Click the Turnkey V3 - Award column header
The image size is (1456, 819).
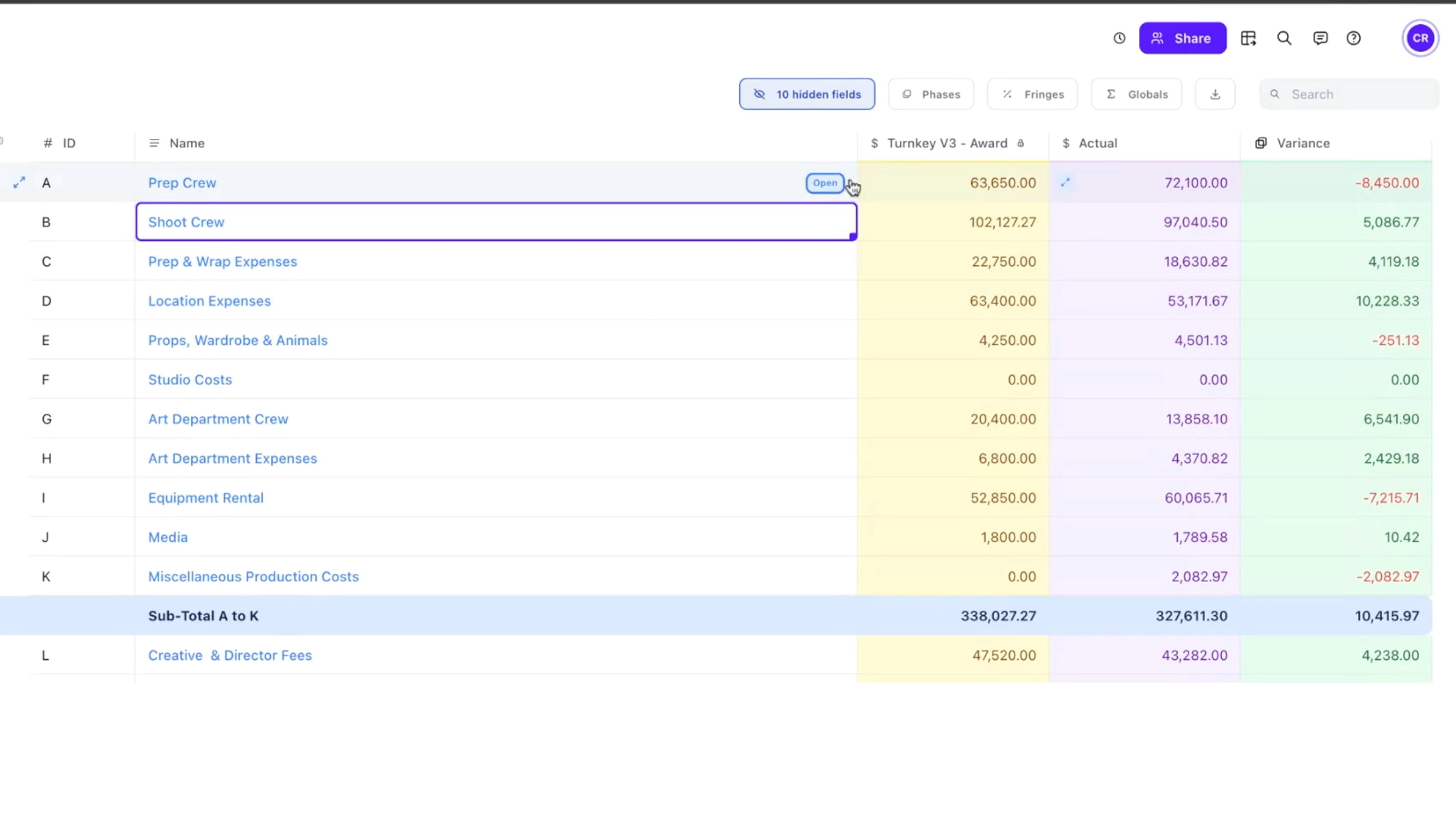click(x=947, y=144)
